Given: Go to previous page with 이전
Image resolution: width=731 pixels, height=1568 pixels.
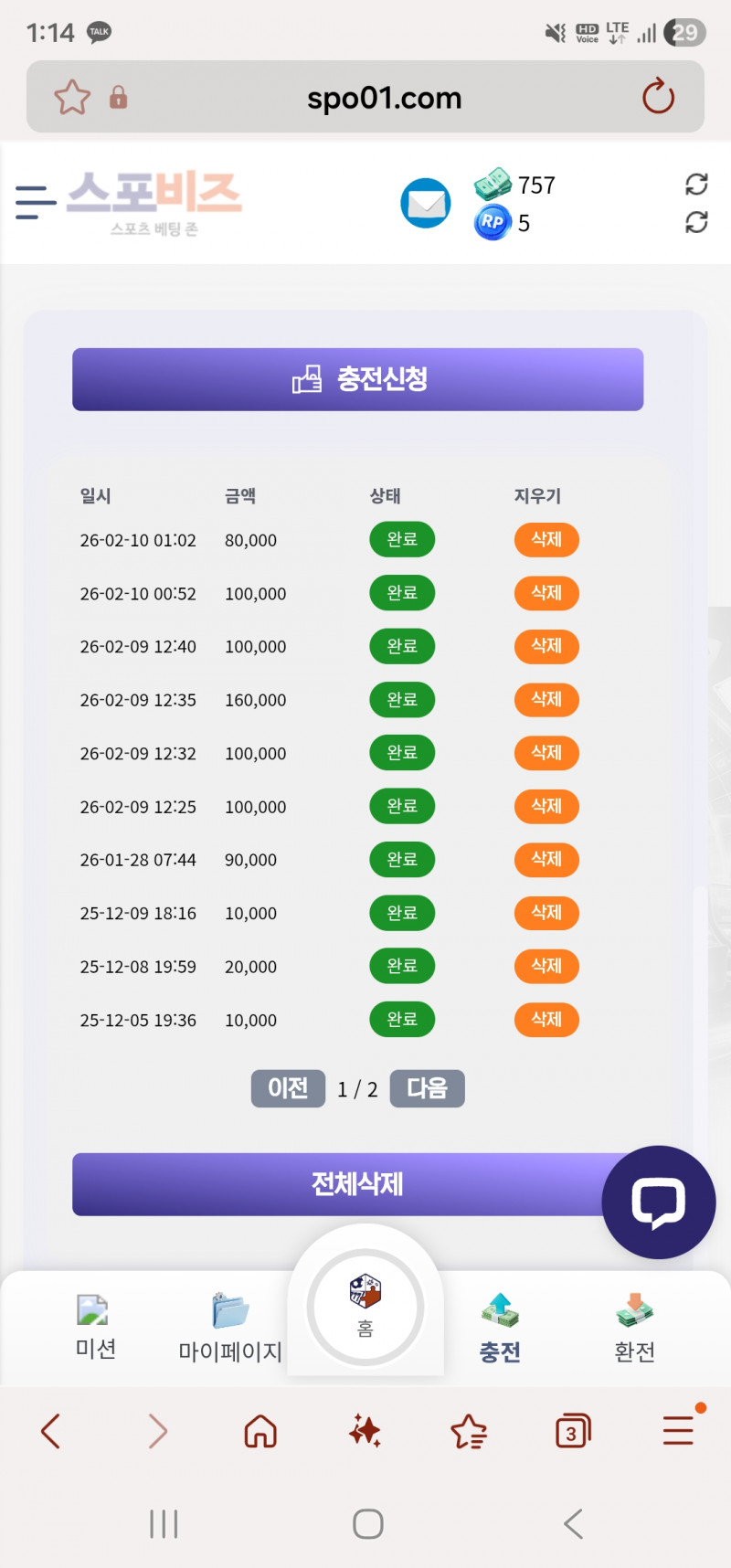Looking at the screenshot, I should point(288,1088).
